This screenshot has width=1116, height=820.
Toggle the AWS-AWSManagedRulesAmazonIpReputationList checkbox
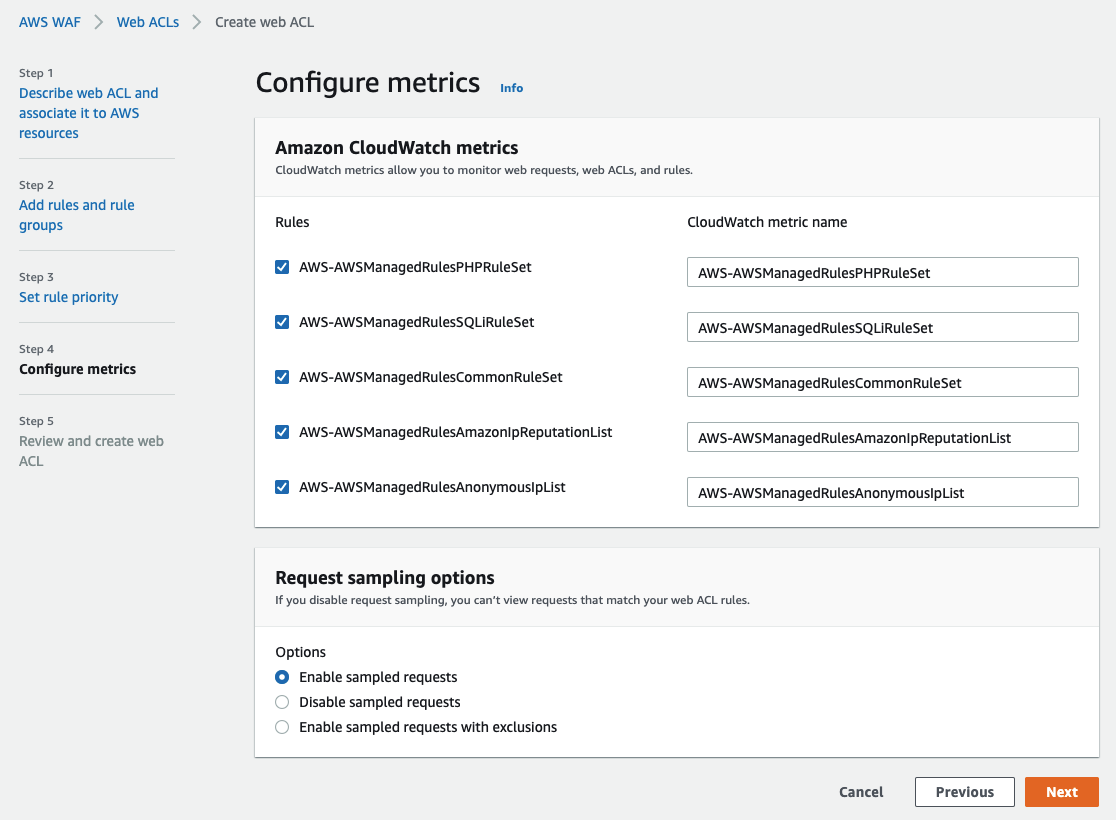pos(282,432)
